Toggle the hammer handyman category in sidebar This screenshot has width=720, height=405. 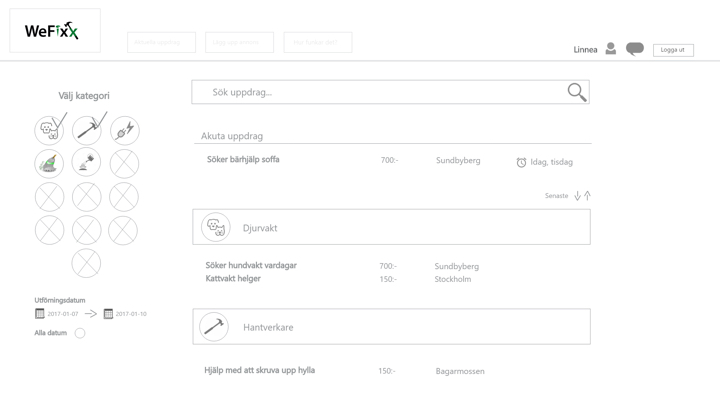87,130
